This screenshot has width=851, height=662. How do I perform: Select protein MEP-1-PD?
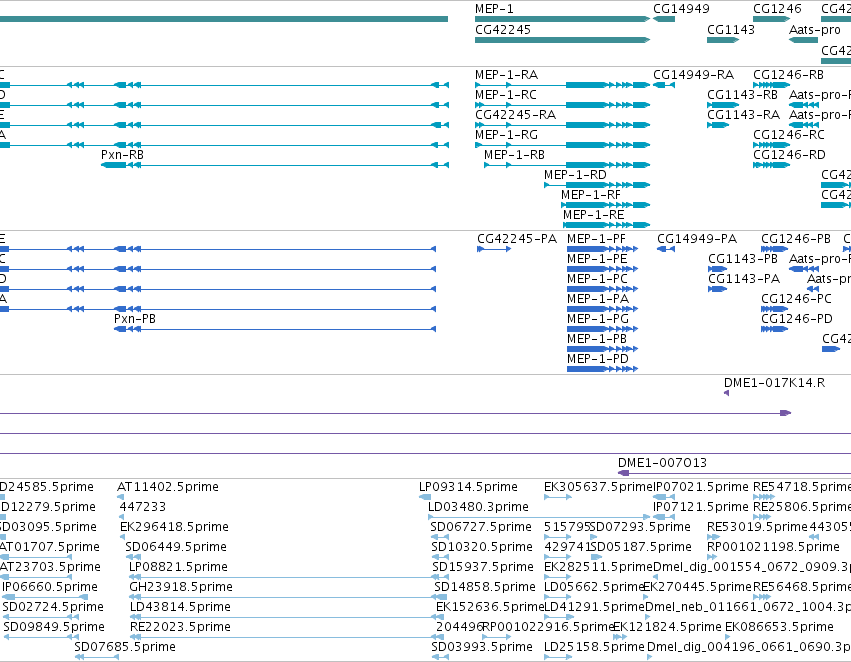[602, 369]
